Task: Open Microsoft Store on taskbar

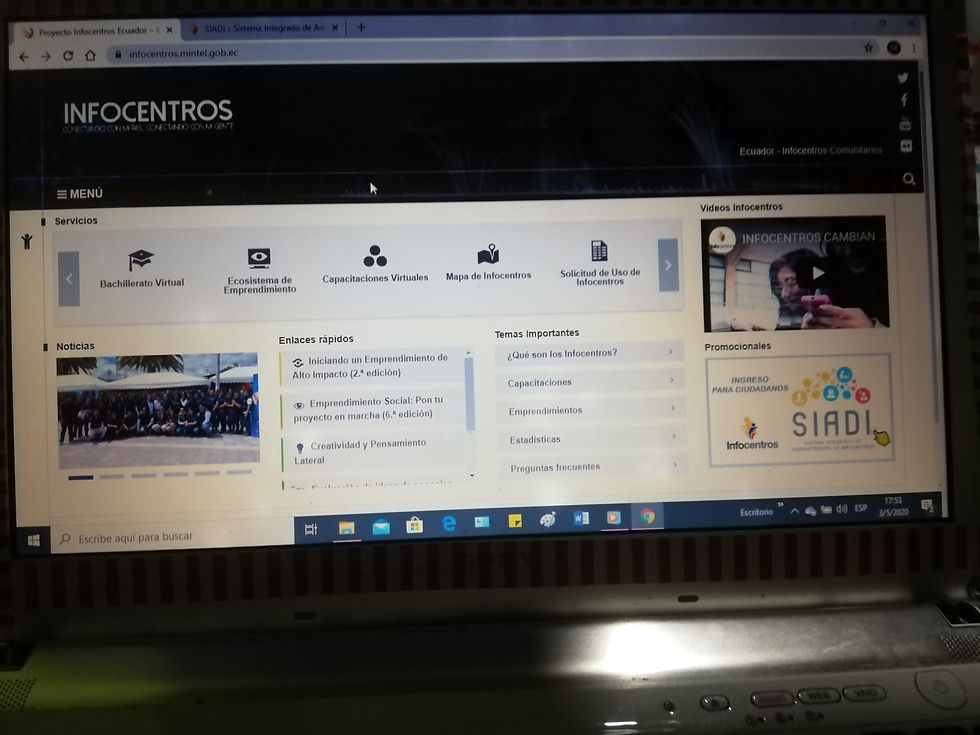Action: 414,525
